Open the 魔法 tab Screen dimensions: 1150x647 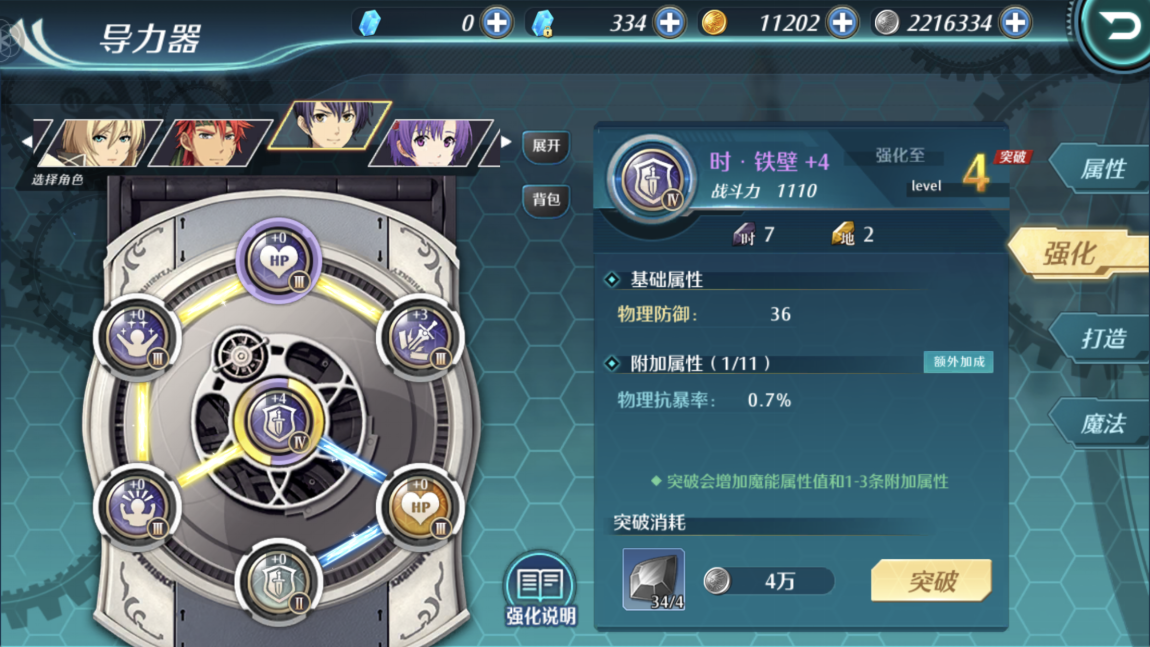(1102, 423)
